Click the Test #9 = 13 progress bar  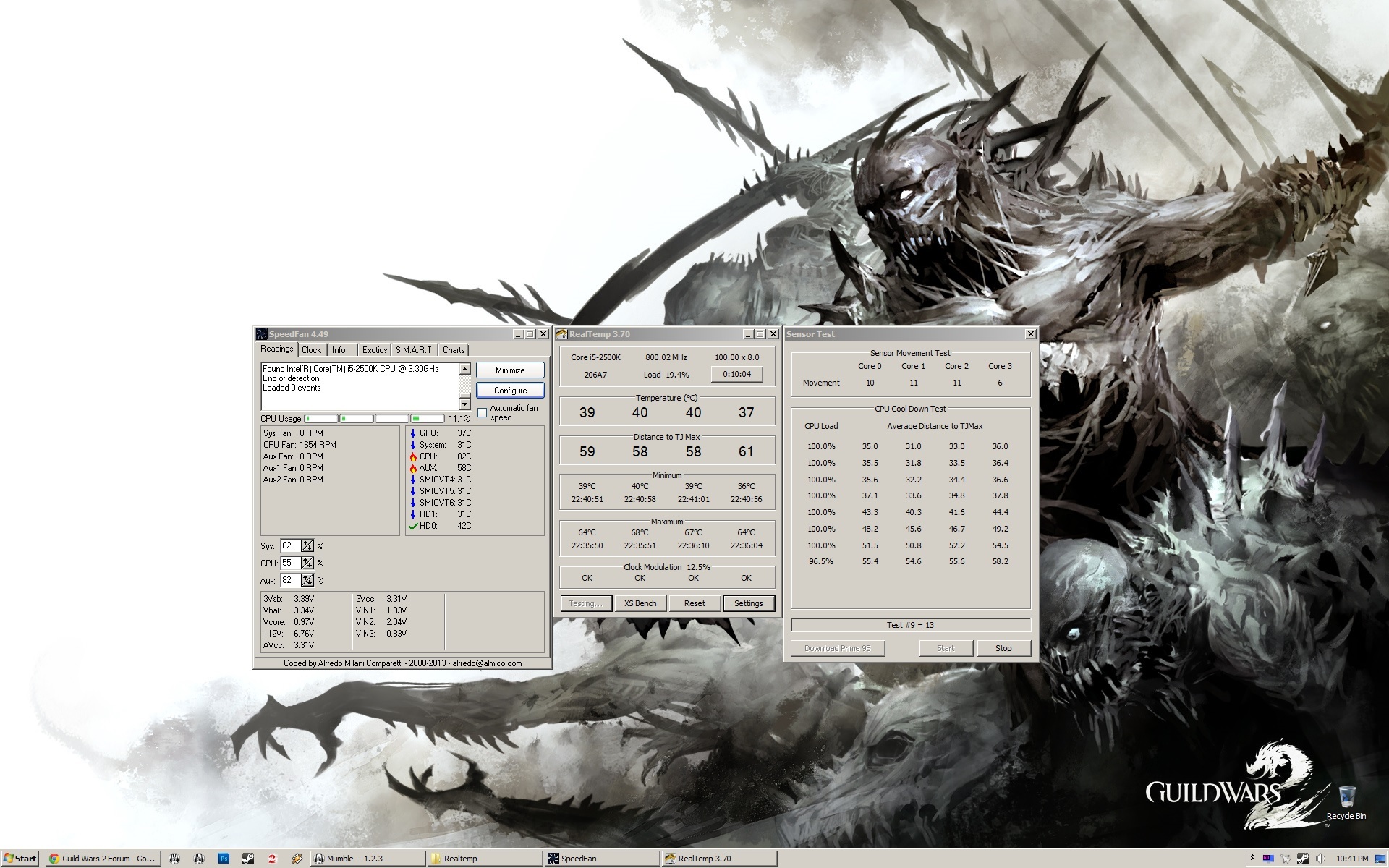[x=910, y=625]
